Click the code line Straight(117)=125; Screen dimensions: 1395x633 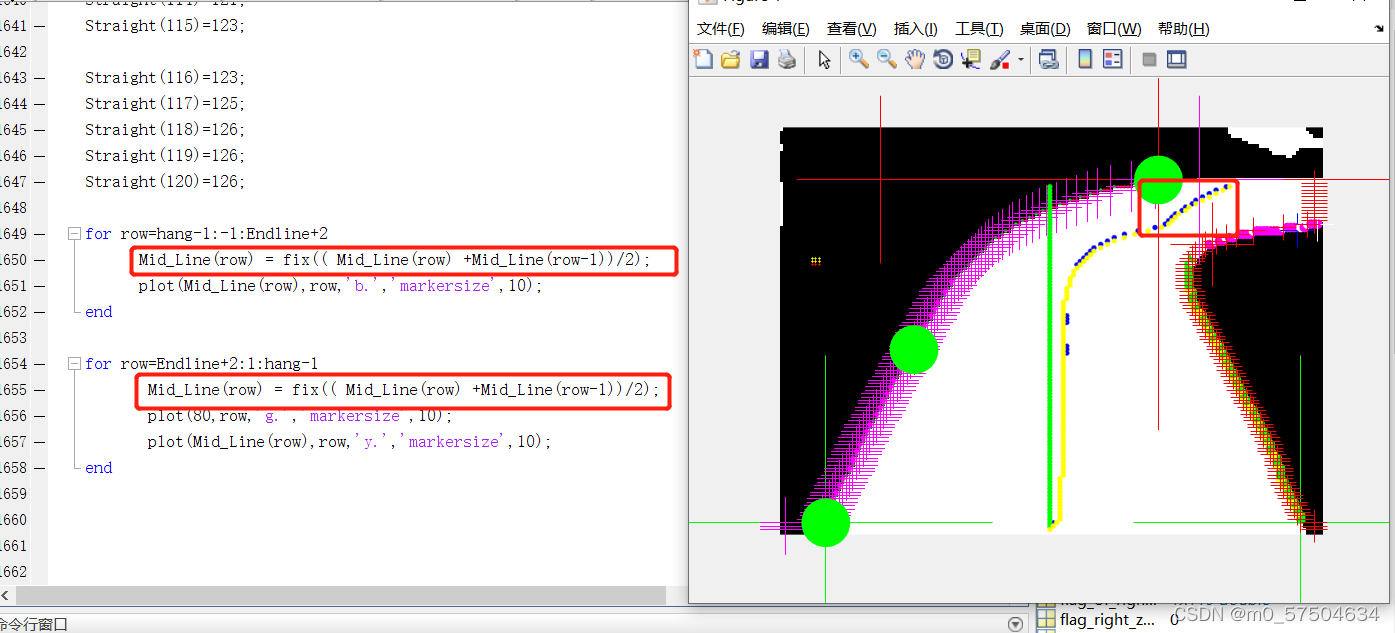point(165,103)
